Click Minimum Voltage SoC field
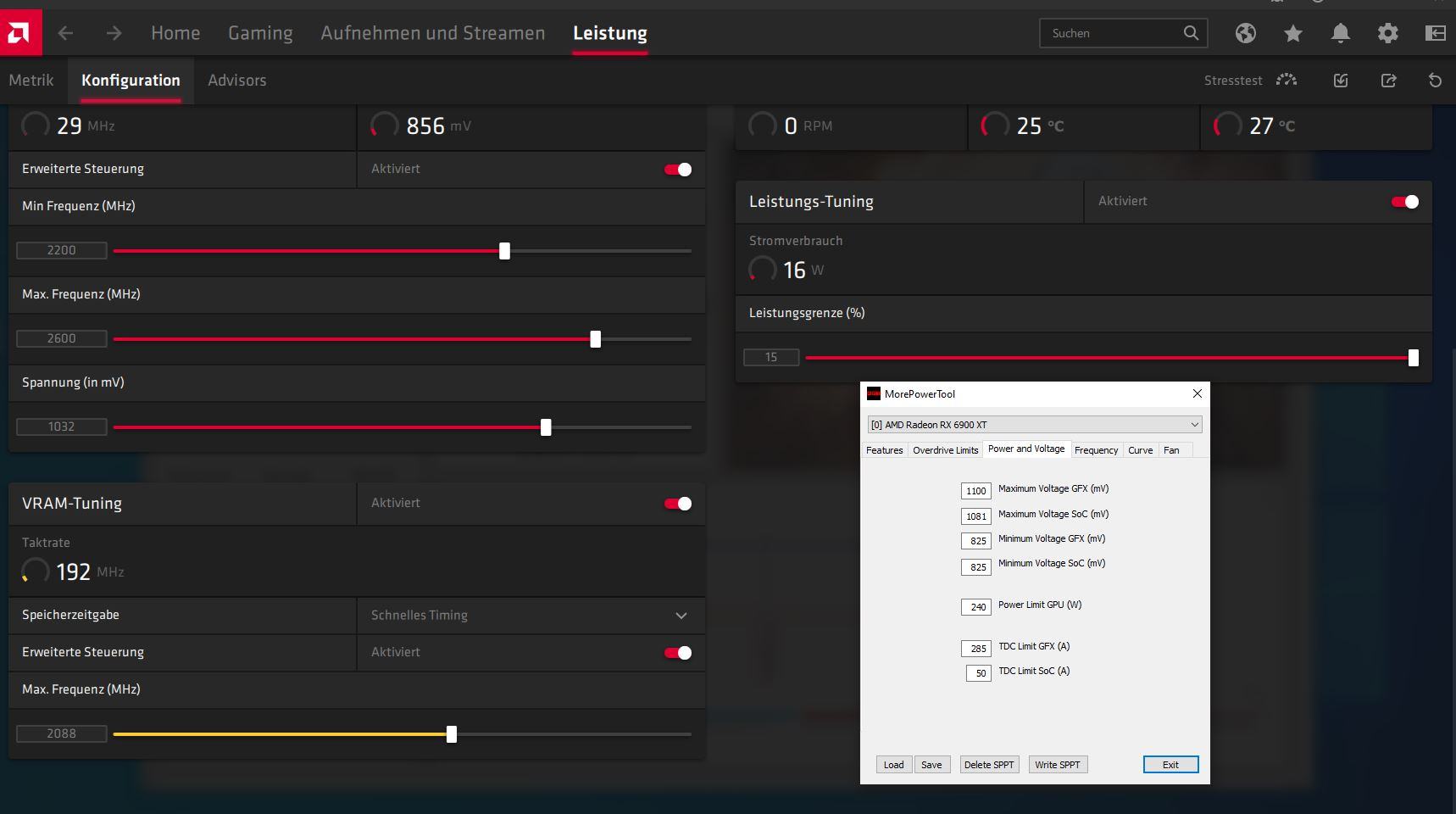This screenshot has height=814, width=1456. point(976,567)
